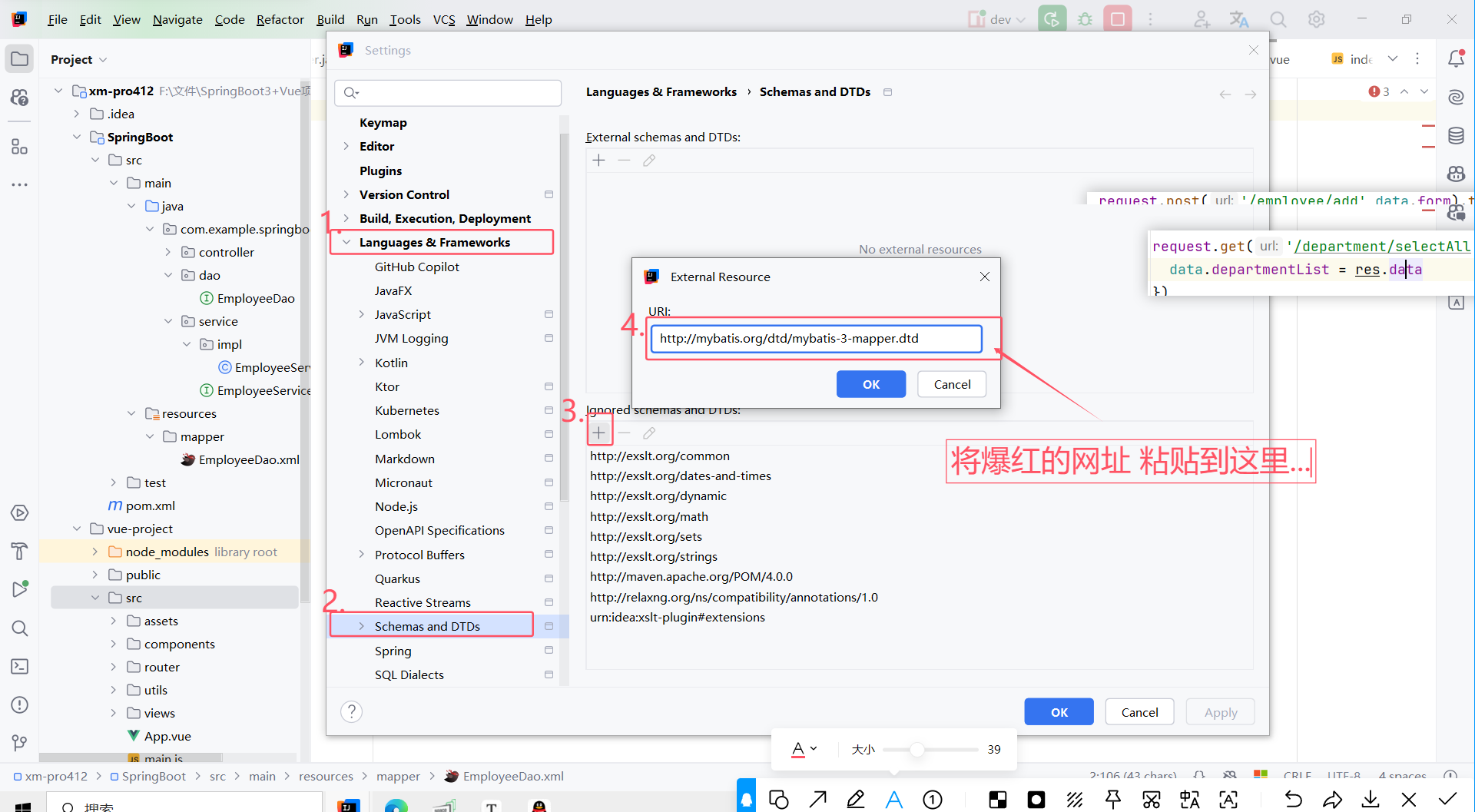Screen dimensions: 1475x812
Task: Open the Problems tool window
Action: pyautogui.click(x=20, y=704)
